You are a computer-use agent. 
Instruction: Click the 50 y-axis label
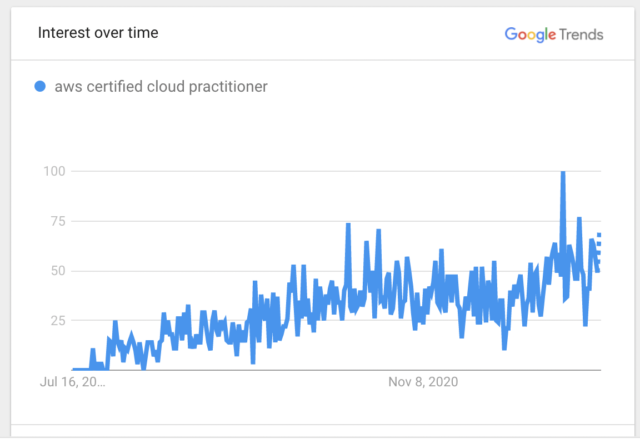[57, 271]
